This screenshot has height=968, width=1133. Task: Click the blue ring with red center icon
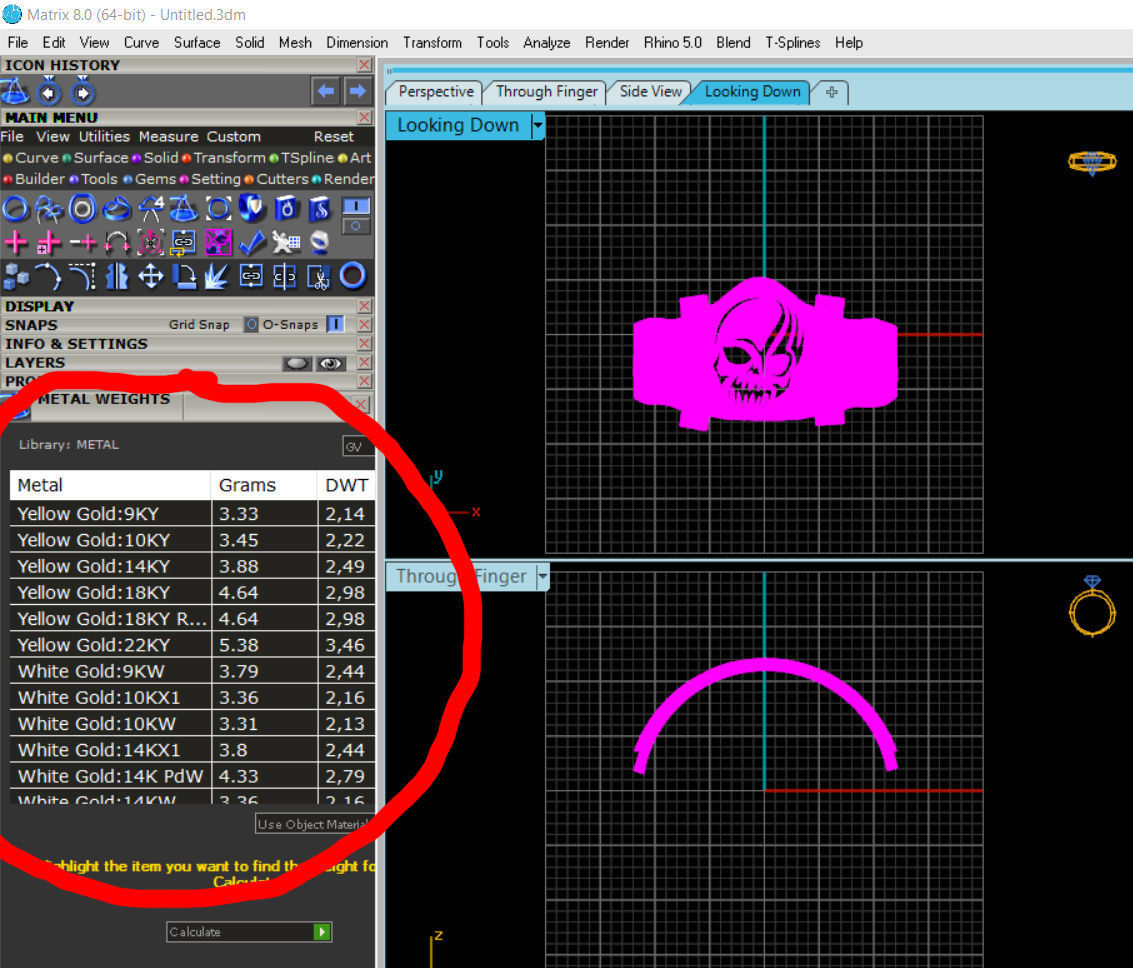pyautogui.click(x=353, y=275)
